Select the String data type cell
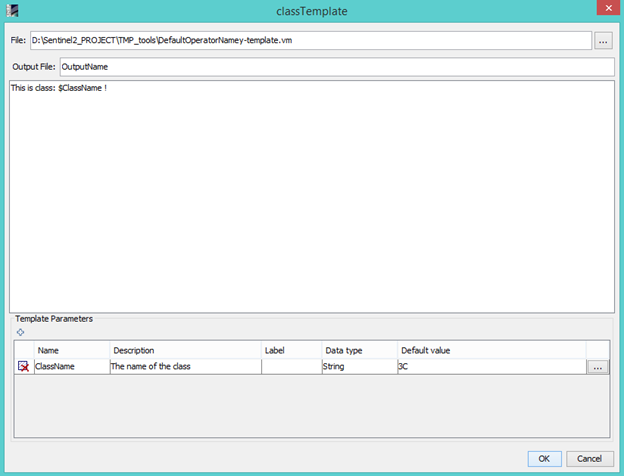The image size is (624, 476). pyautogui.click(x=357, y=367)
